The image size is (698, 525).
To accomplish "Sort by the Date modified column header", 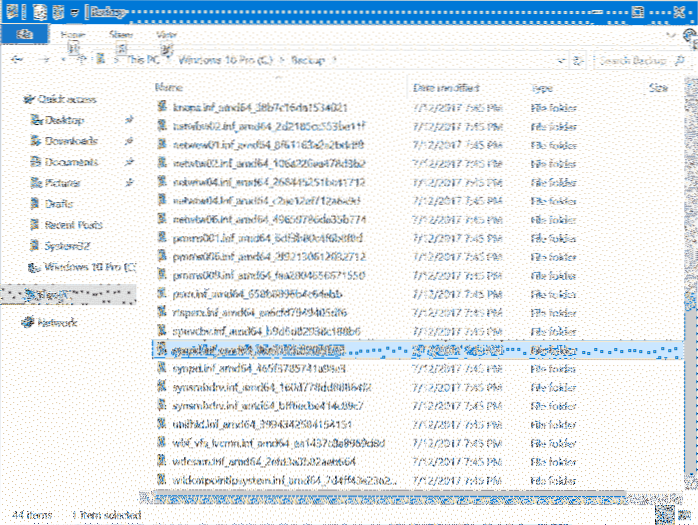I will click(x=446, y=88).
